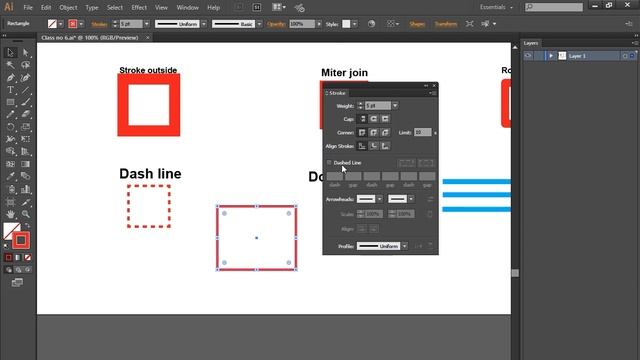Select the Column Graph tool
The image size is (640, 360).
point(25,189)
